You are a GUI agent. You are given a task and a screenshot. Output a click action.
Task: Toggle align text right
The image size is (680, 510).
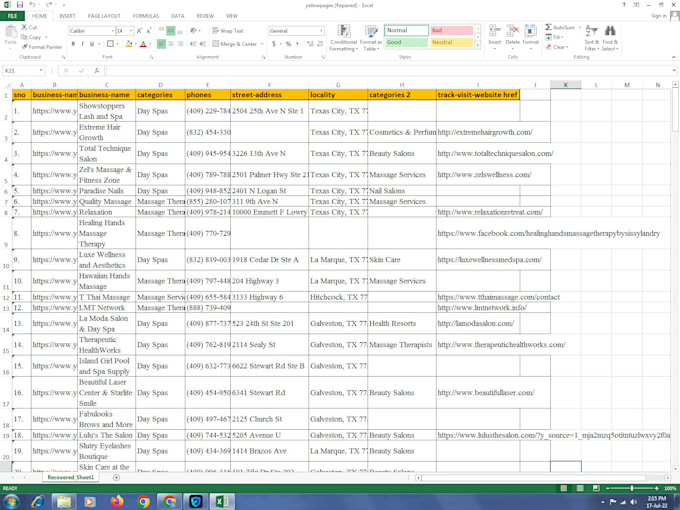180,44
